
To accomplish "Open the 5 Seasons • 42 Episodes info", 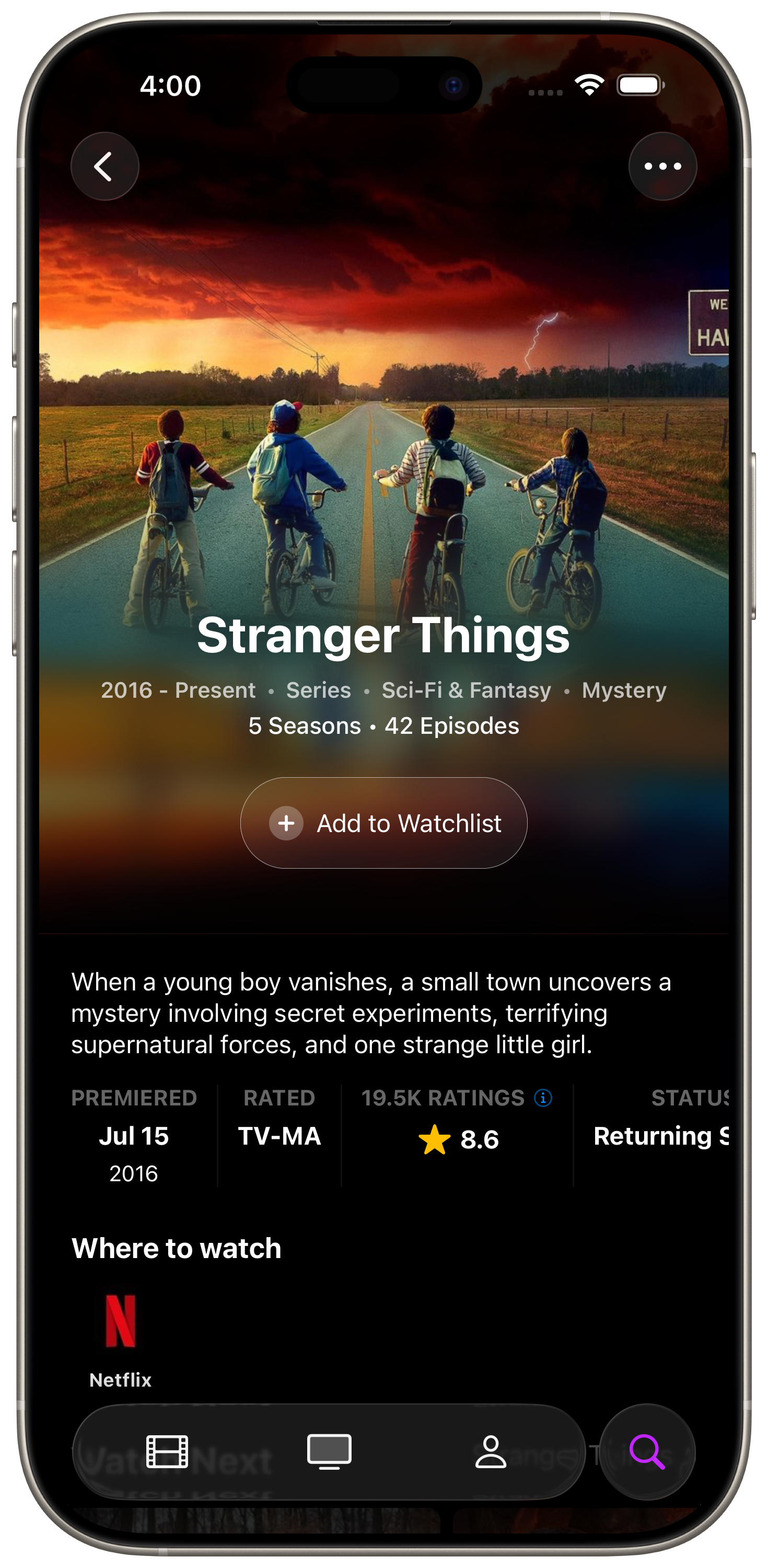I will coord(383,725).
